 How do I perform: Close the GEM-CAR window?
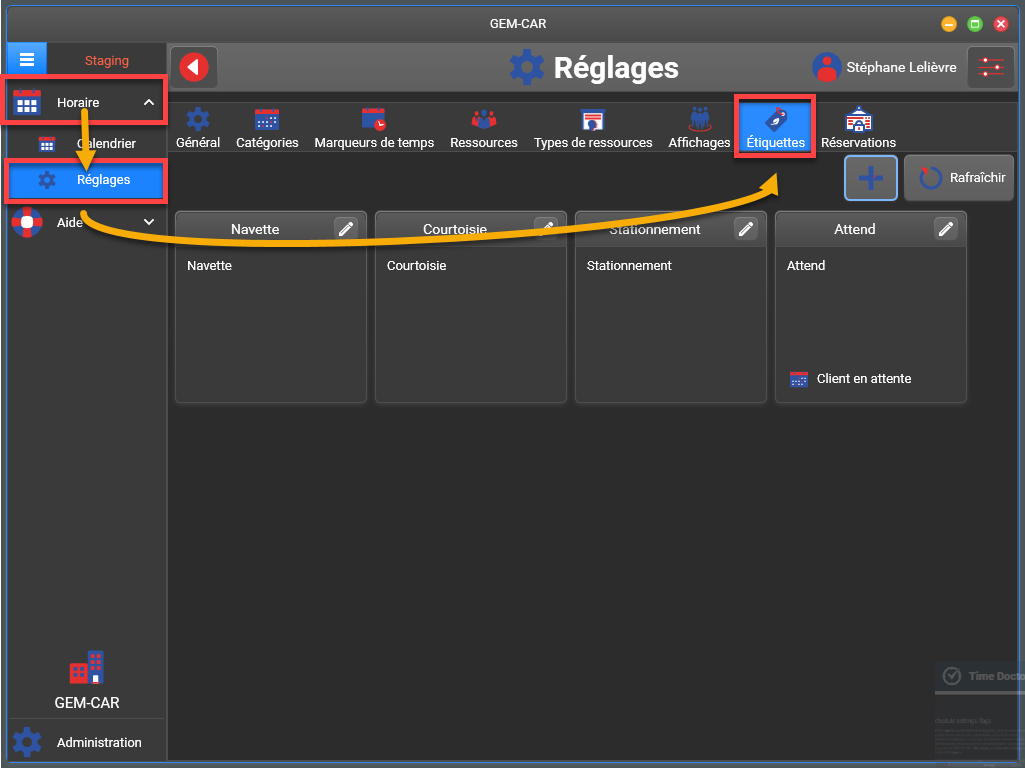1001,24
